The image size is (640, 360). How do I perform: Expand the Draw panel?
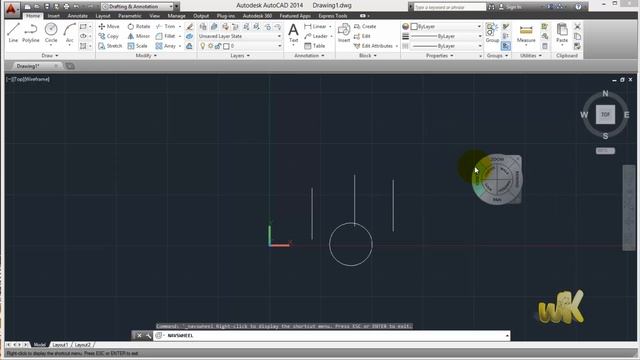coord(50,56)
